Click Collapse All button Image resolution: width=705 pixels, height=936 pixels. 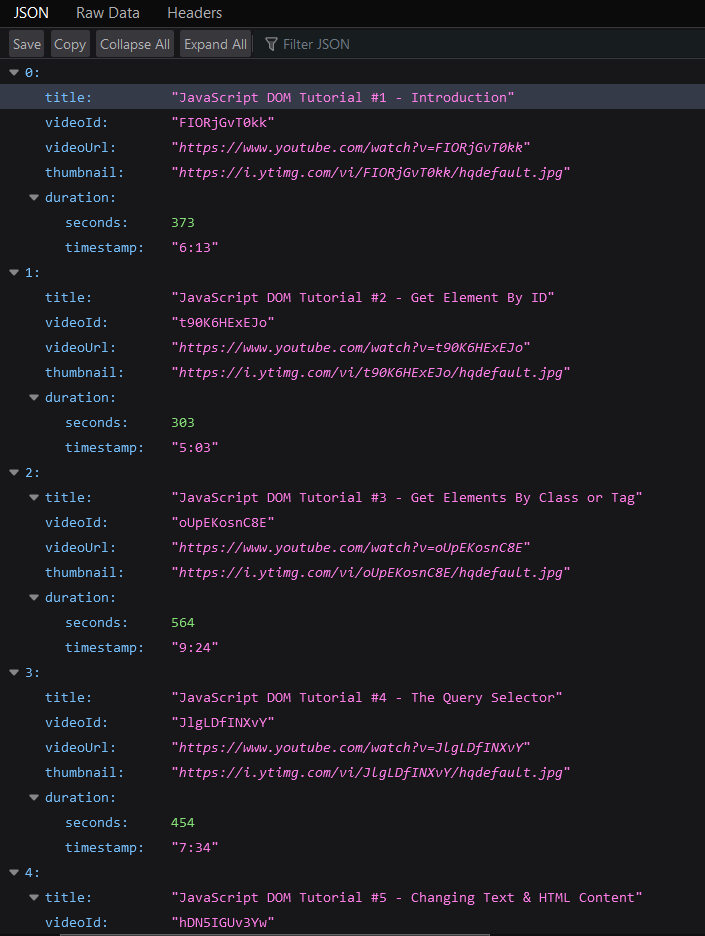point(135,44)
